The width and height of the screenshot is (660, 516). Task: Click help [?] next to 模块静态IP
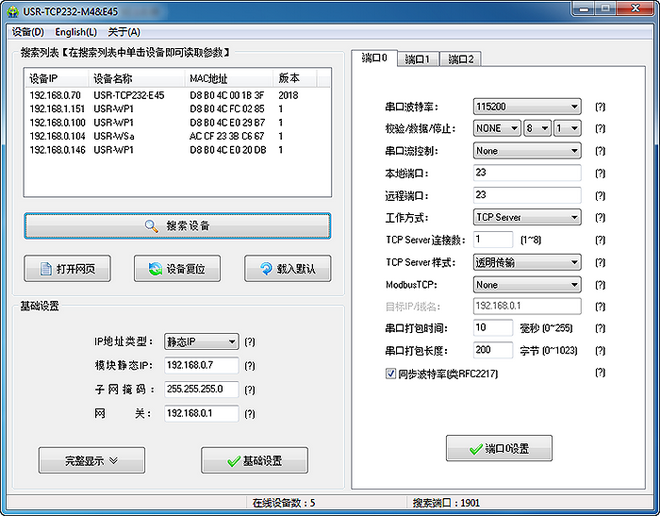point(250,366)
